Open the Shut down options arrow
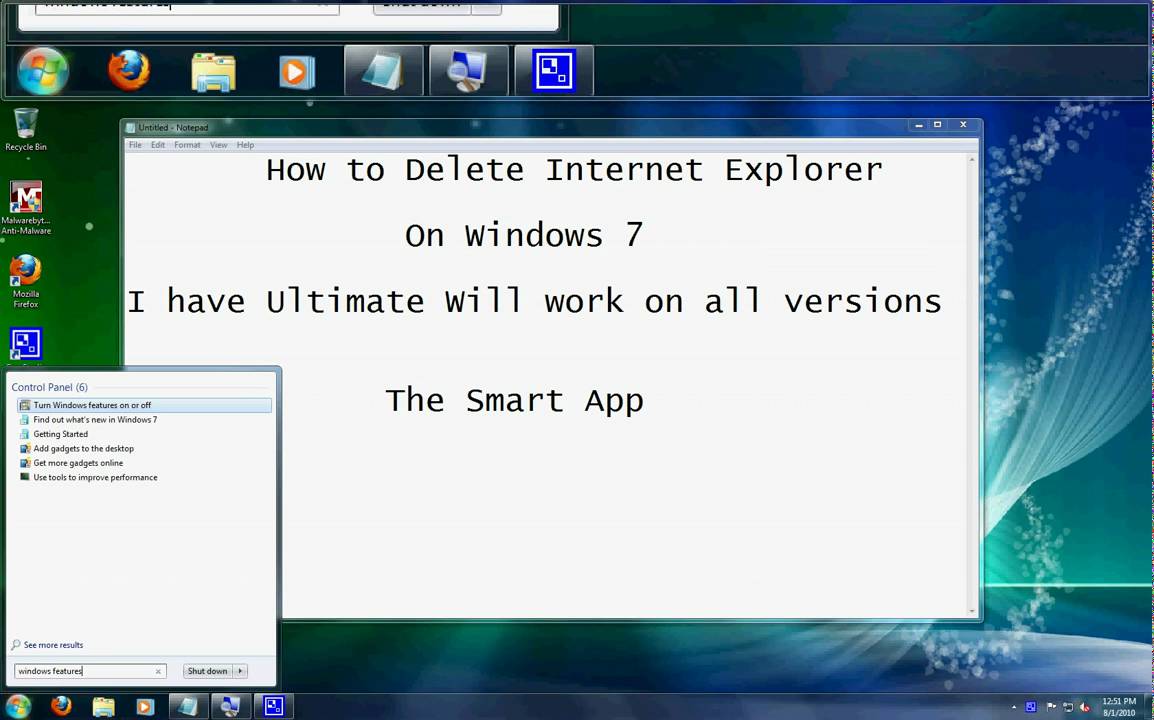 [x=241, y=671]
